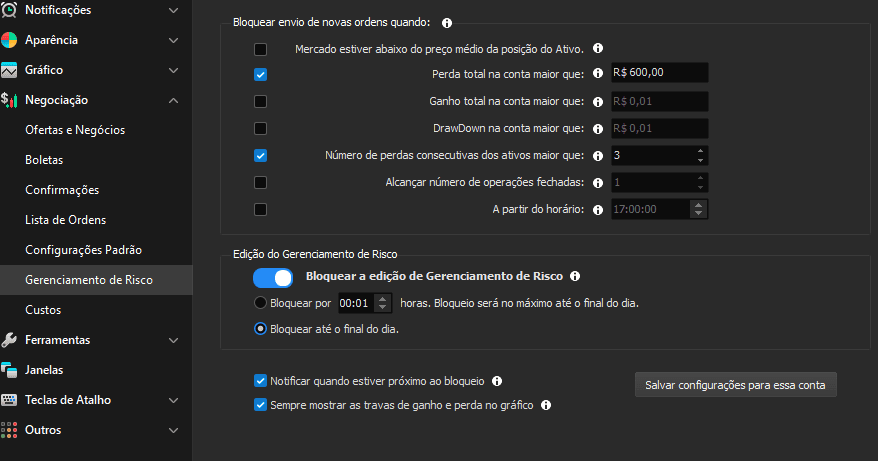
Task: Open Configurações Padrão settings
Action: (x=83, y=250)
